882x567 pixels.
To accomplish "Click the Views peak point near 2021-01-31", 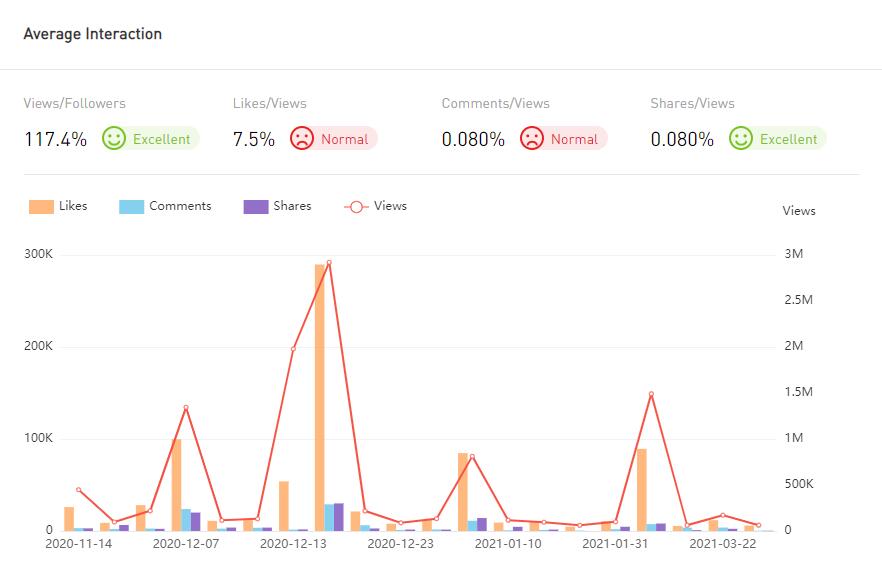I will 651,394.
